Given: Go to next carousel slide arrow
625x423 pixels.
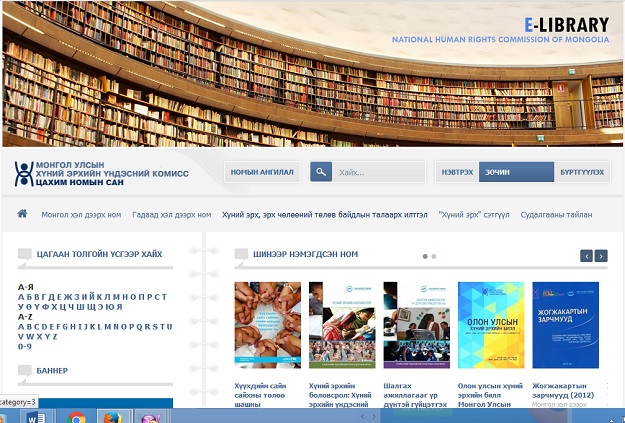Looking at the screenshot, I should coord(601,256).
